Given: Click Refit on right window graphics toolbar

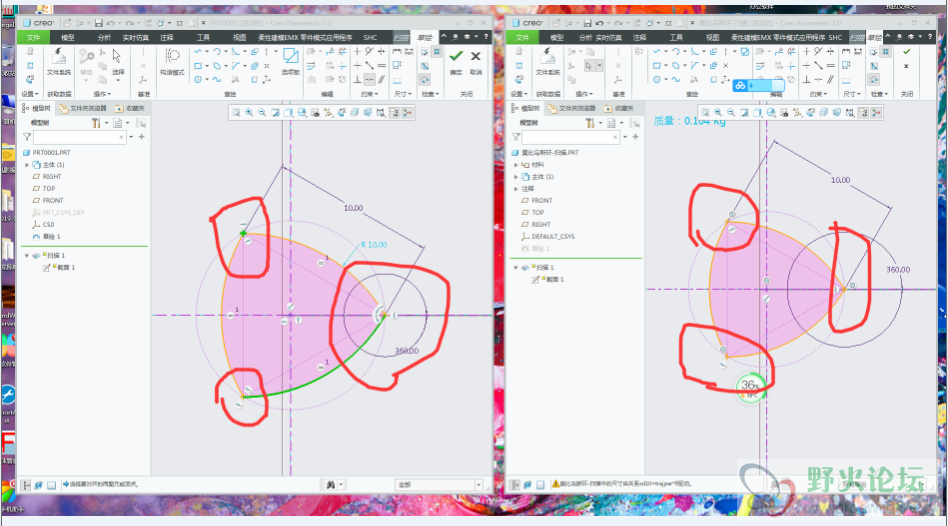Looking at the screenshot, I should [x=704, y=112].
